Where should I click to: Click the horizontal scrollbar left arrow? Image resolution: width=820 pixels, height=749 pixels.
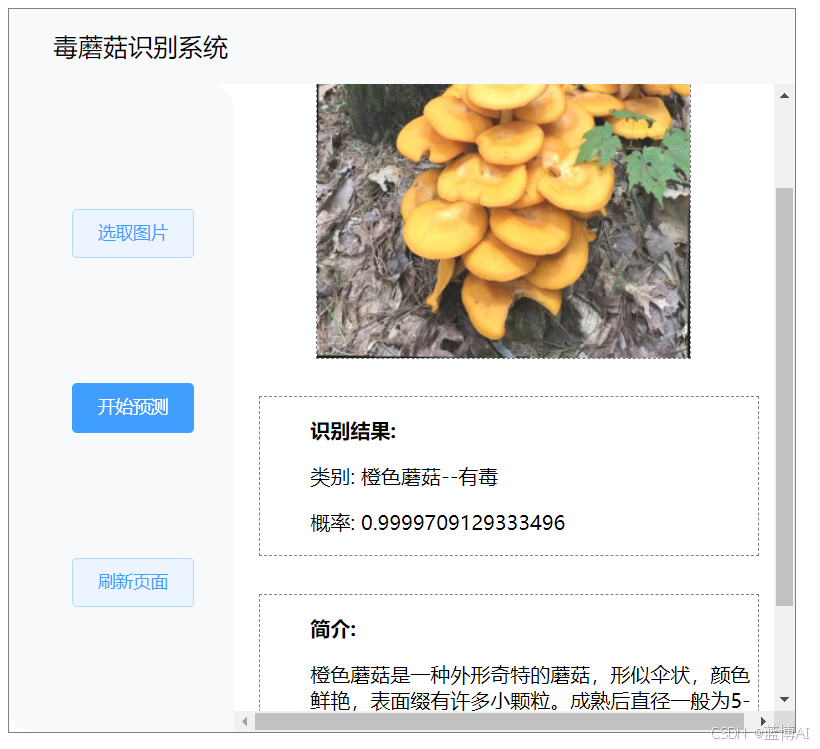(x=244, y=721)
